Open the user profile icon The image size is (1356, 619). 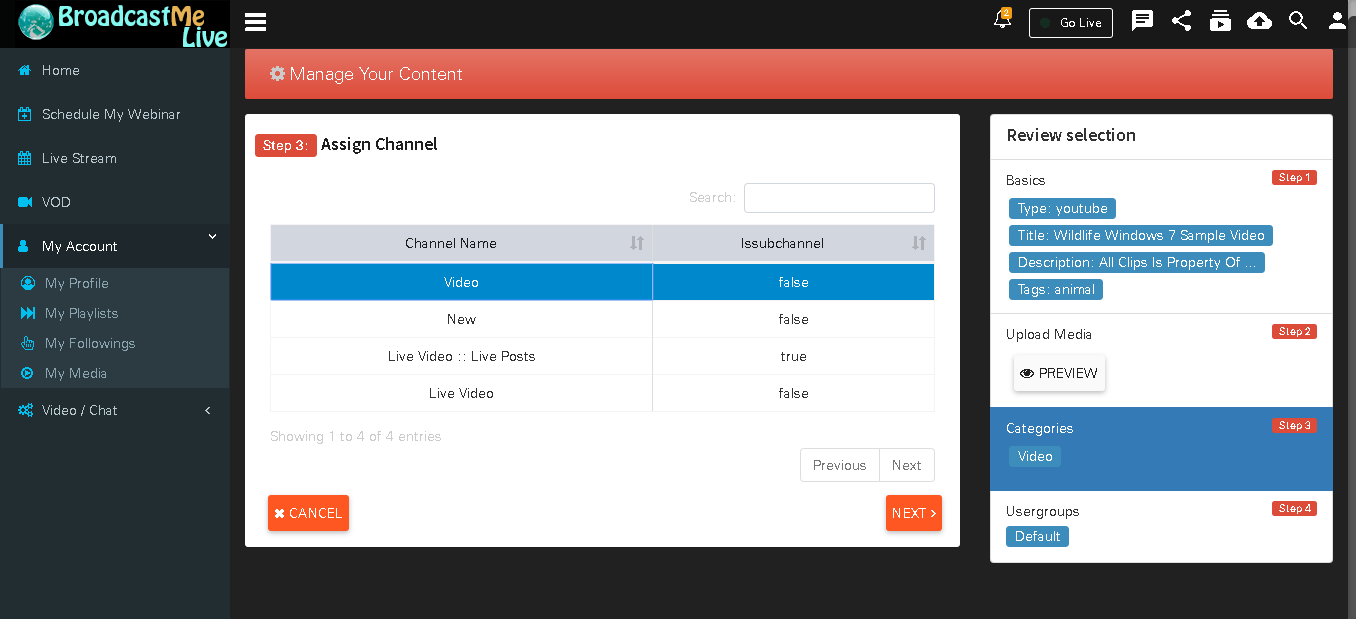coord(1337,21)
